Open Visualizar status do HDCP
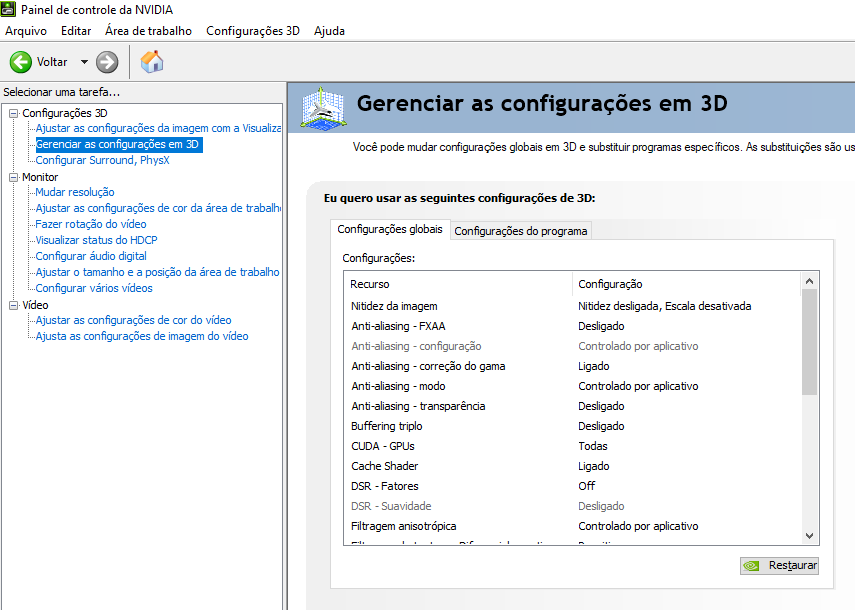This screenshot has height=610, width=855. [96, 240]
